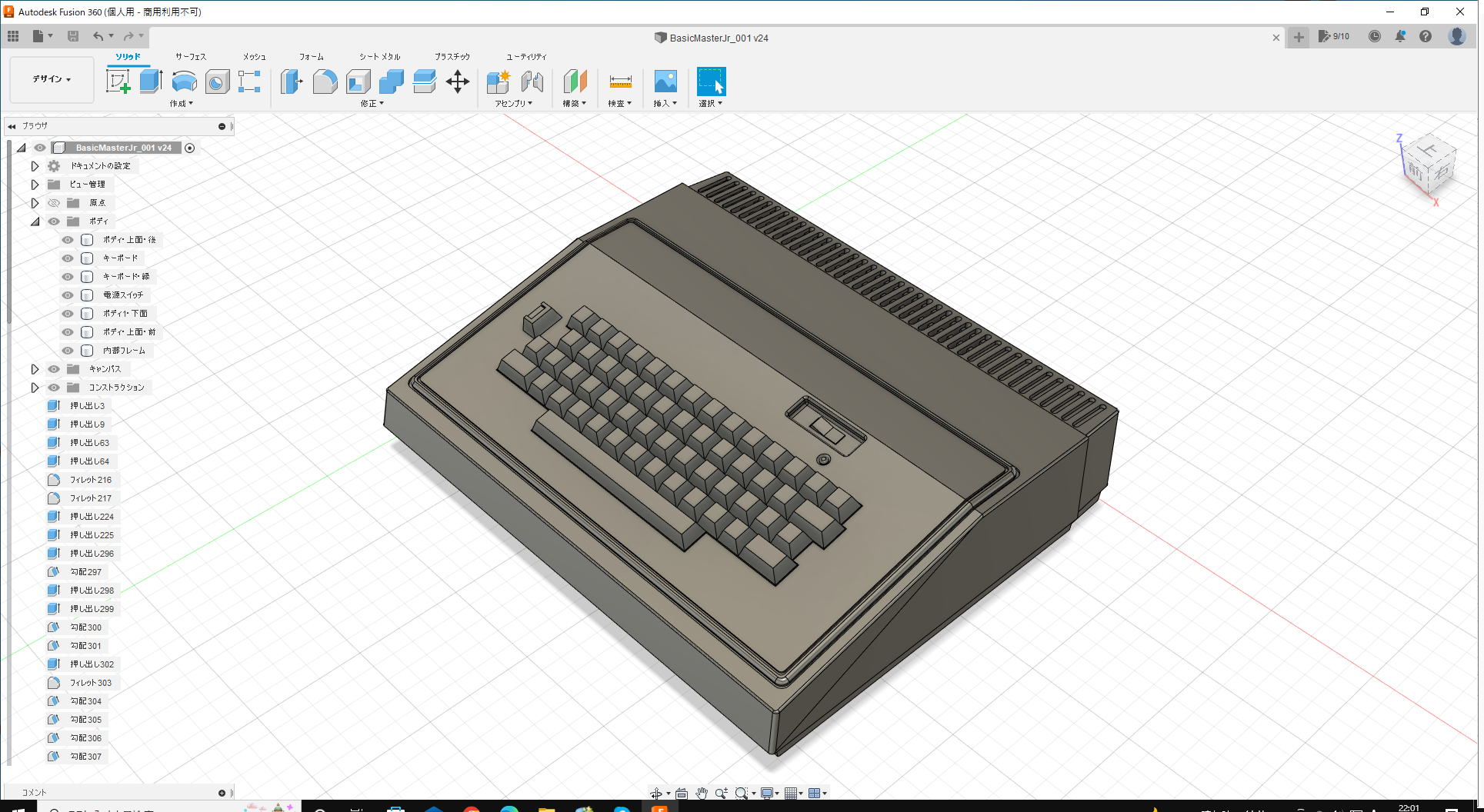Hide the キーボード body
Screen dimensions: 1484x812
click(x=68, y=258)
